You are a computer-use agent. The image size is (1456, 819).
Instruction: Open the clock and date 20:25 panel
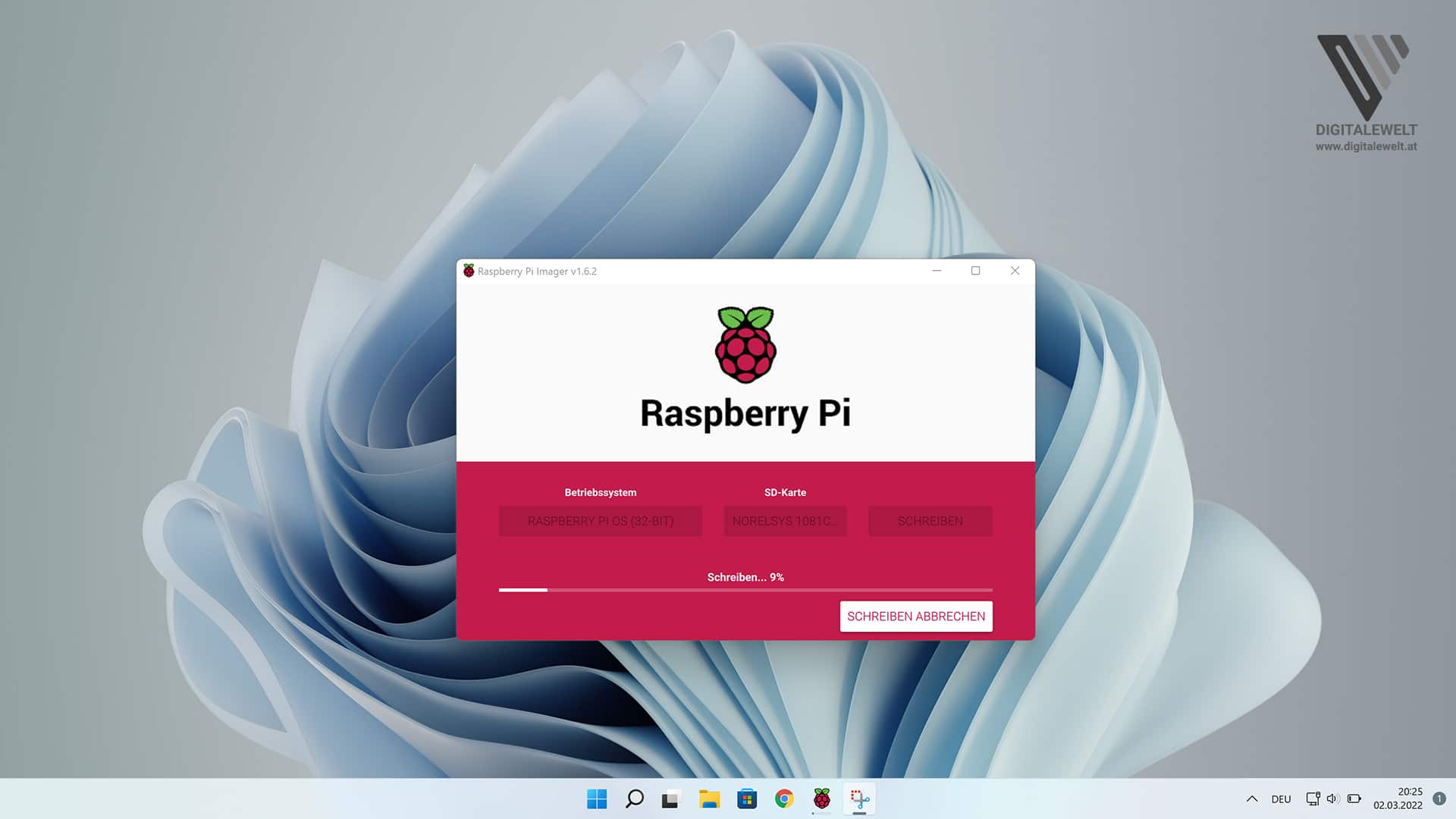[x=1398, y=799]
